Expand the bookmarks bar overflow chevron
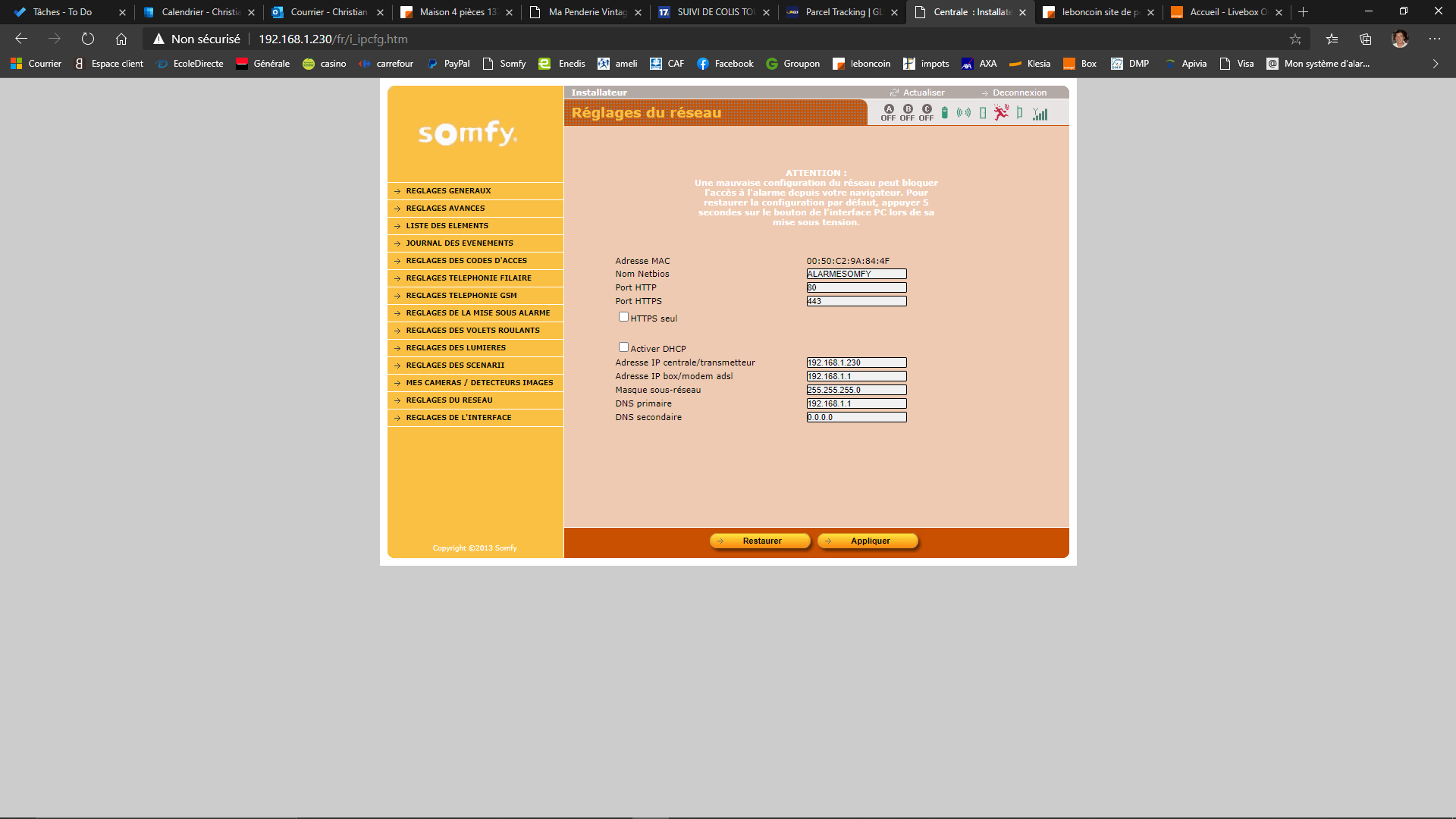The height and width of the screenshot is (819, 1456). click(x=1435, y=64)
